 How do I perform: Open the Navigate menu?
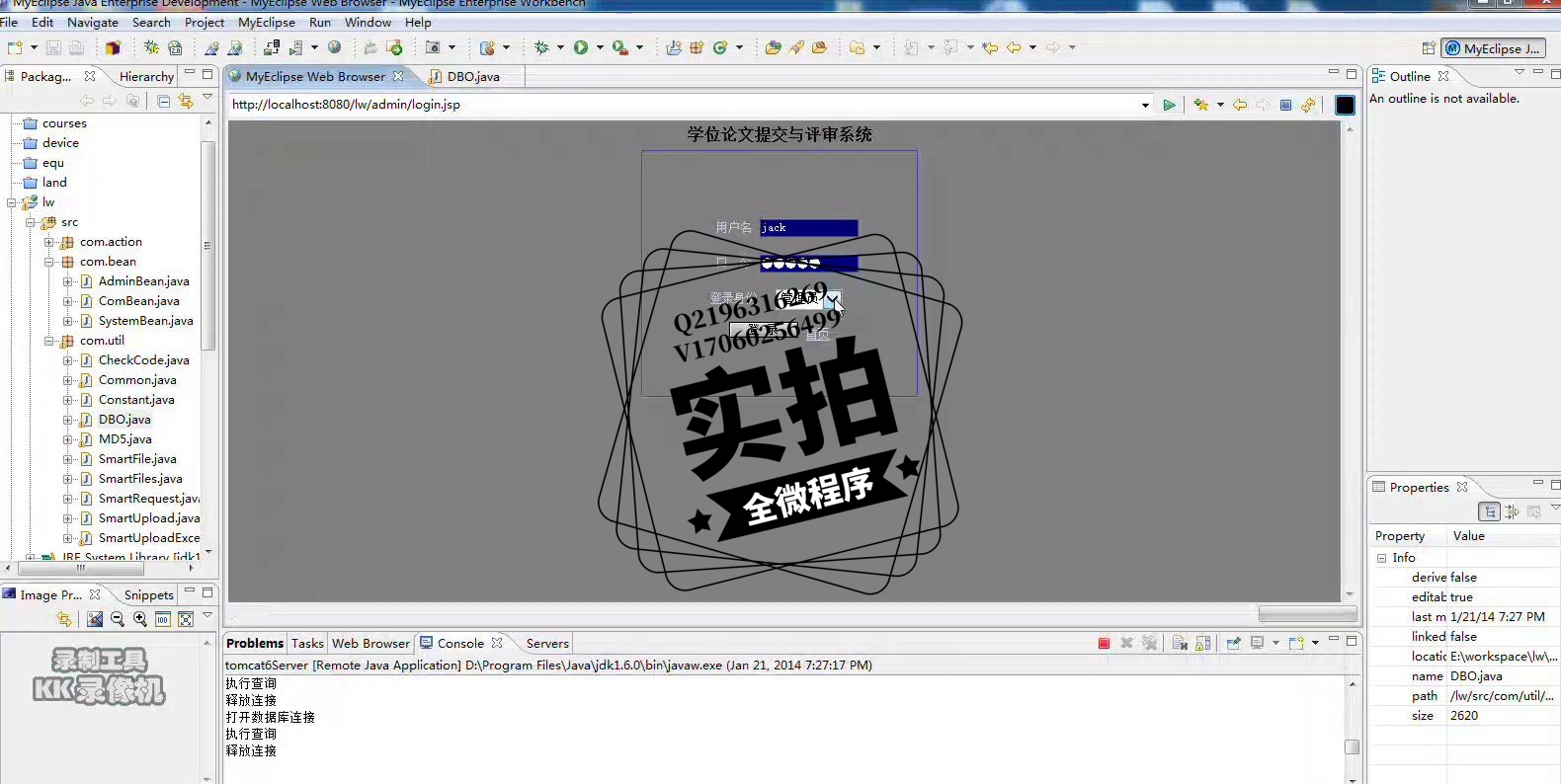93,22
